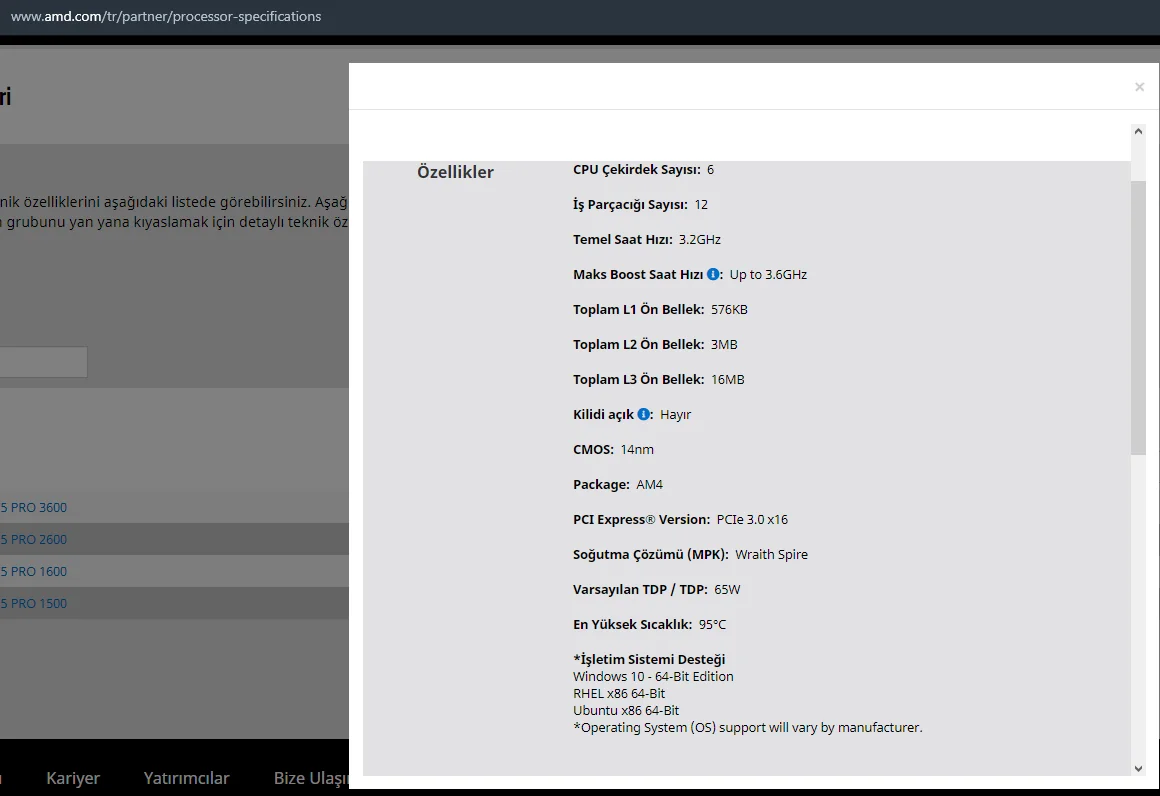
Task: Click the RHEL x86 64-Bit line
Action: click(x=618, y=693)
